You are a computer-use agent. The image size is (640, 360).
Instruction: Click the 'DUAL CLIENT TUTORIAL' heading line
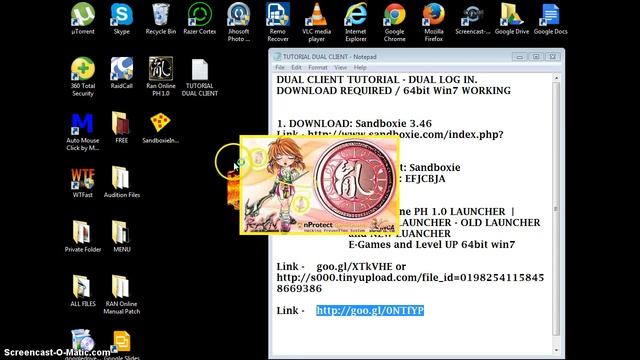click(x=377, y=80)
